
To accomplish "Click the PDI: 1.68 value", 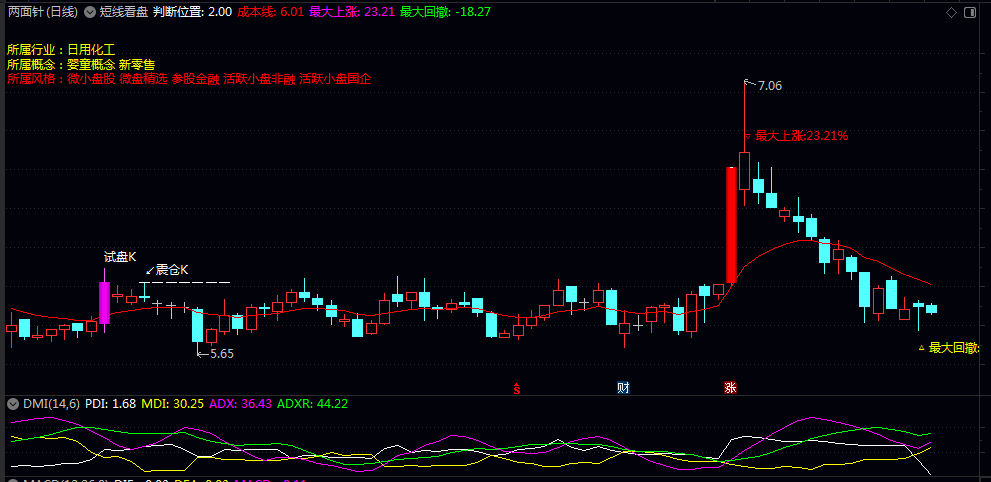I will coord(110,404).
